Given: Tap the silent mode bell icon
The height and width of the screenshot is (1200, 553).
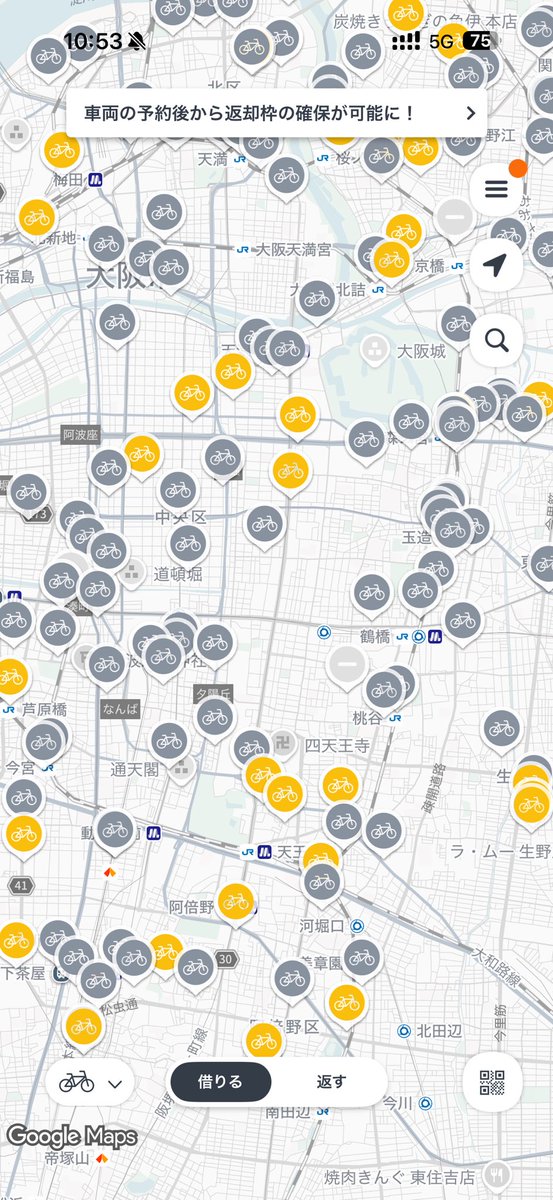Looking at the screenshot, I should tap(136, 41).
